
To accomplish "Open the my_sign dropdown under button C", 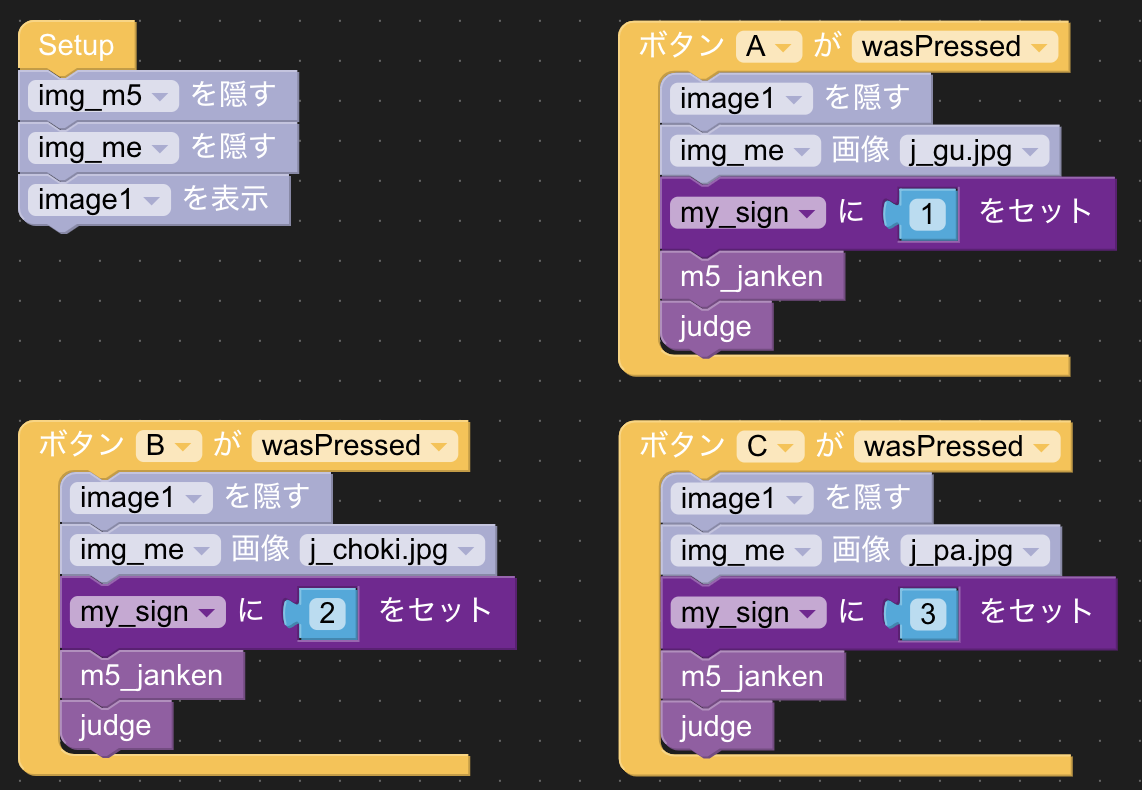I will point(748,613).
